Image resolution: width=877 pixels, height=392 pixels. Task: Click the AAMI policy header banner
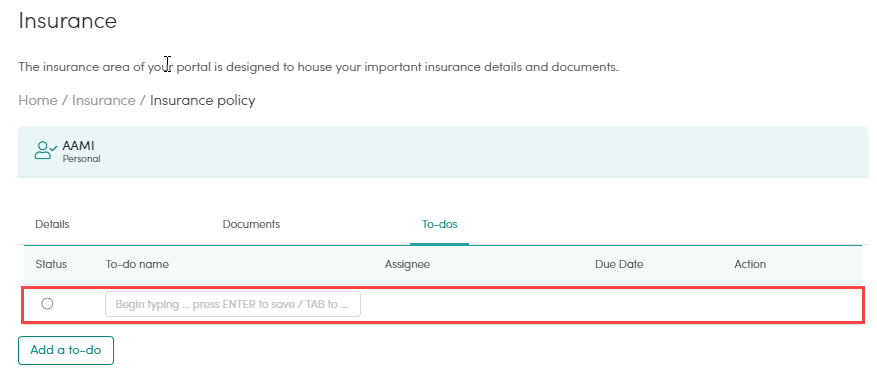point(443,152)
